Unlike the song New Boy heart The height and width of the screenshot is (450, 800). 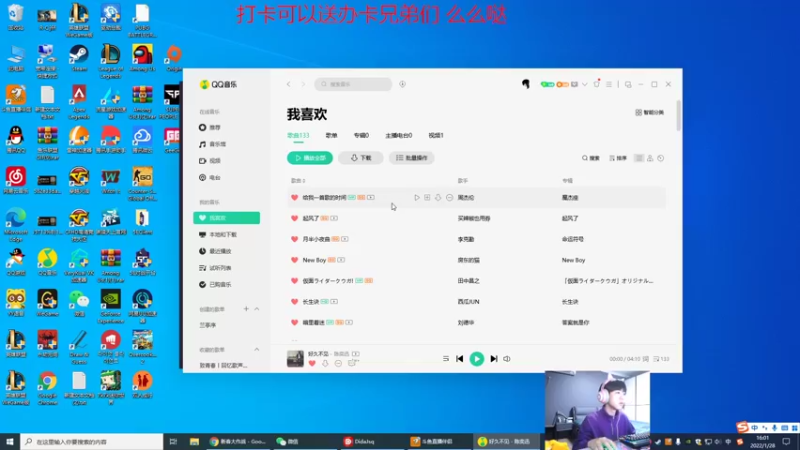pyautogui.click(x=294, y=260)
